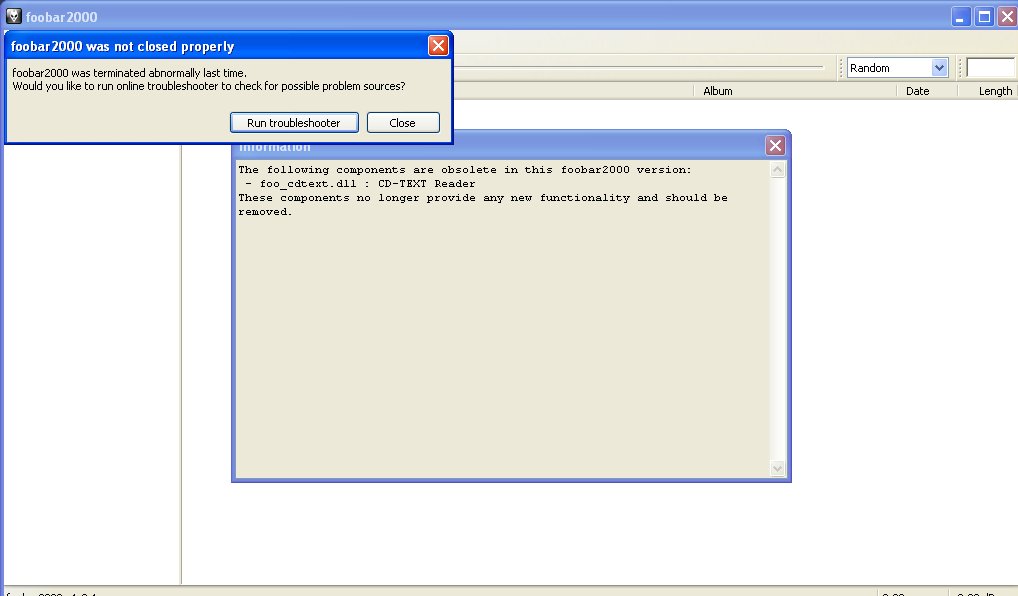
Task: Click scroll down arrow in Information window
Action: [777, 468]
